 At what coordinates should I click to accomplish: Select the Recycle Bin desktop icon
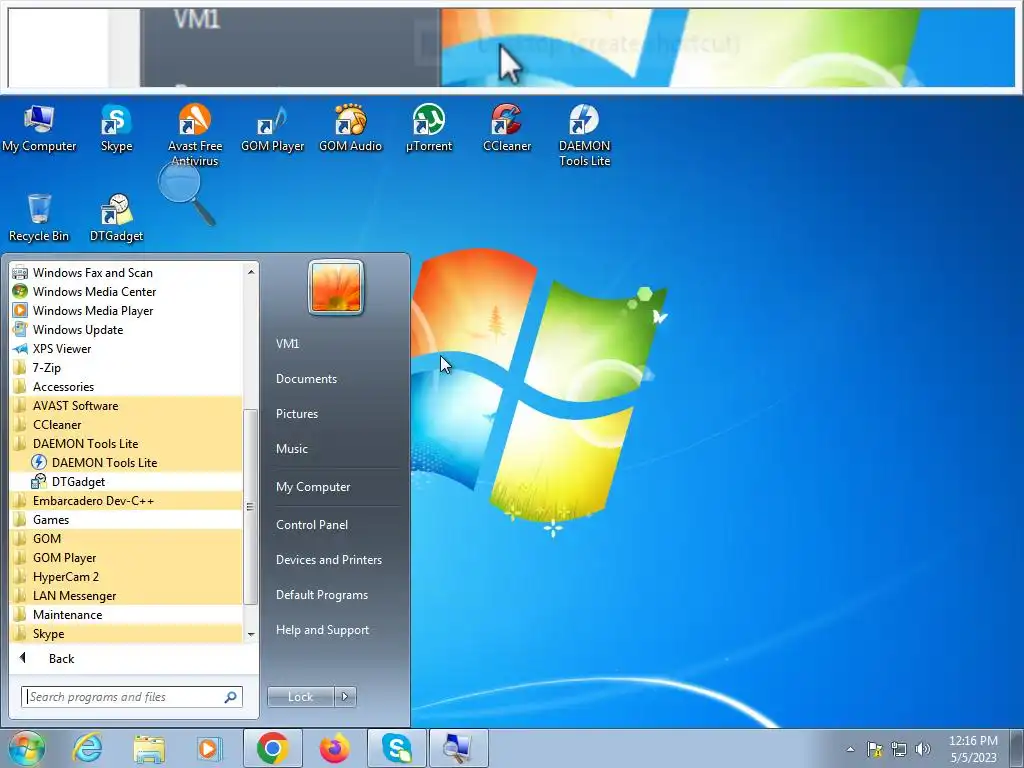click(x=39, y=217)
